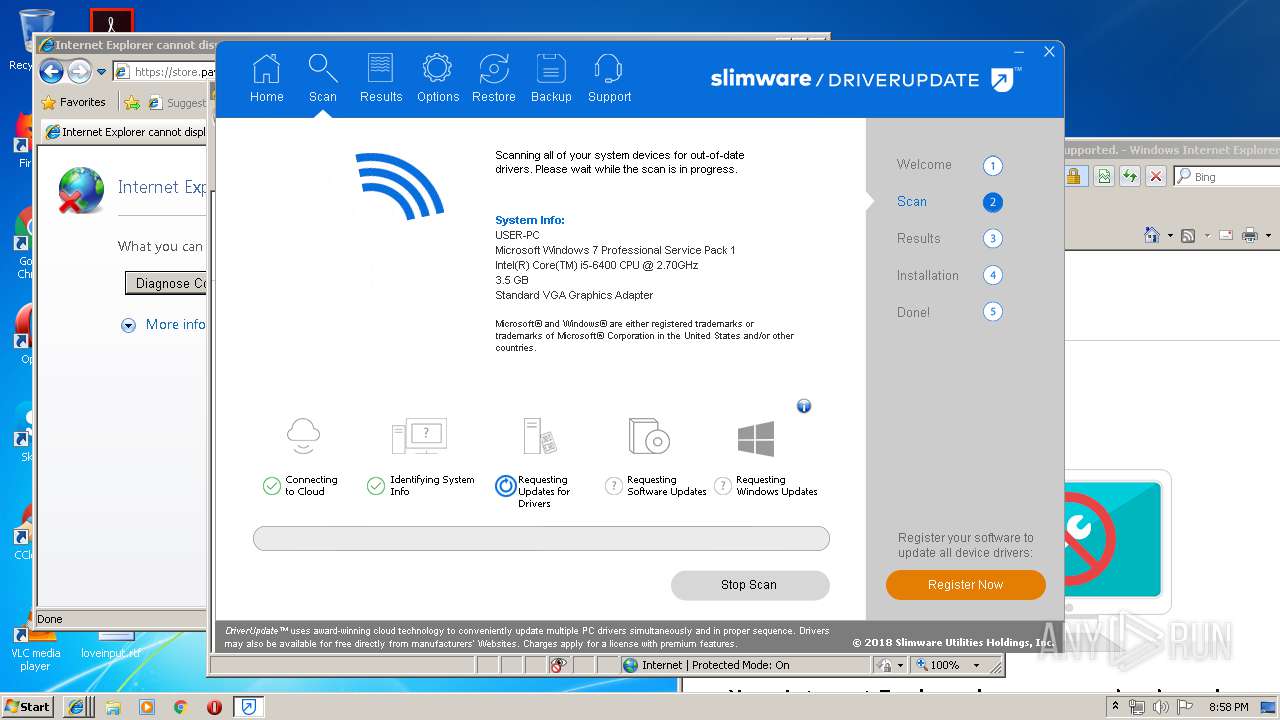Click the blue info icon

804,406
